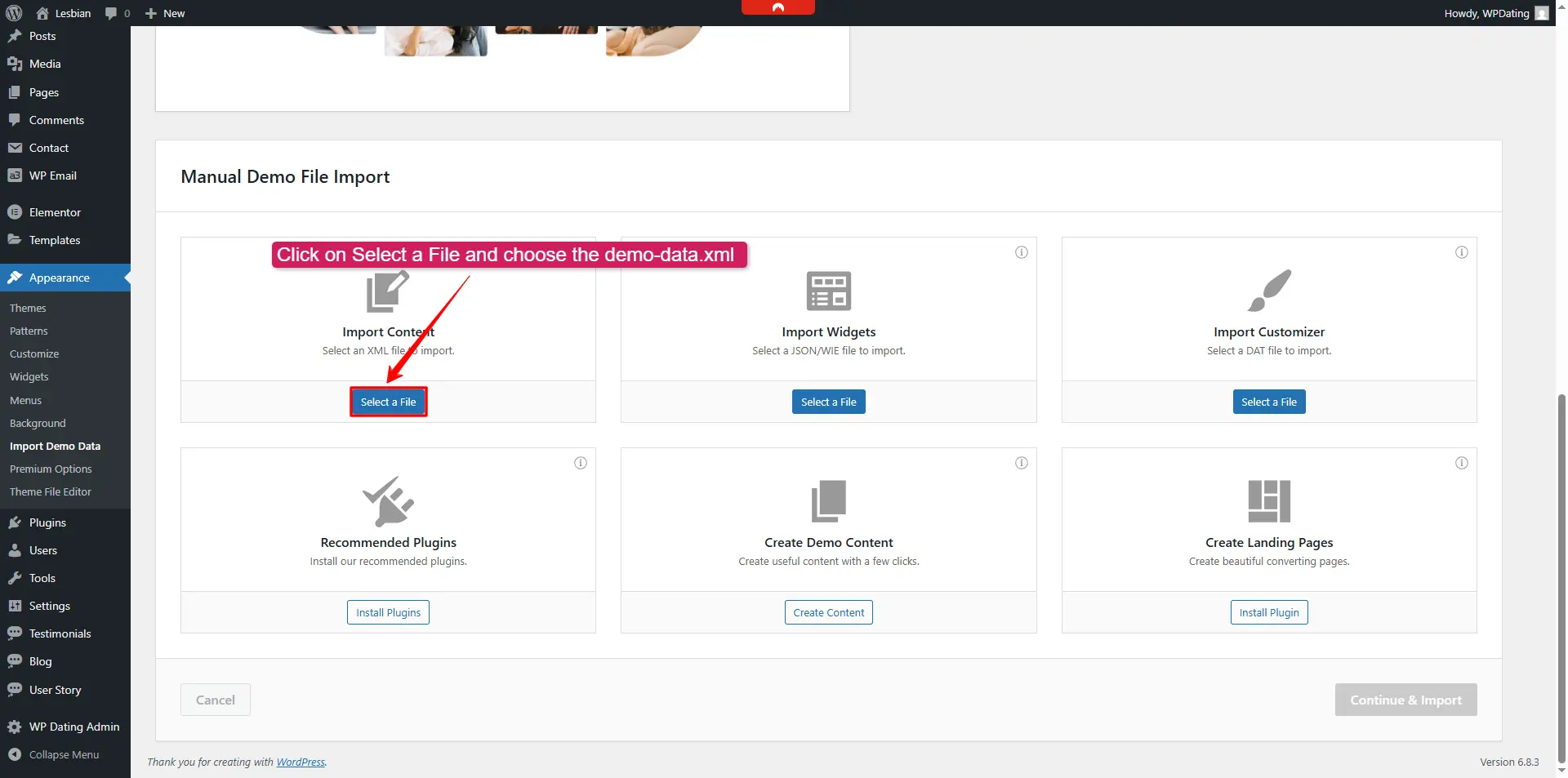Click the page vertical scrollbar
Screen dimensions: 1568x778
pos(1561,571)
